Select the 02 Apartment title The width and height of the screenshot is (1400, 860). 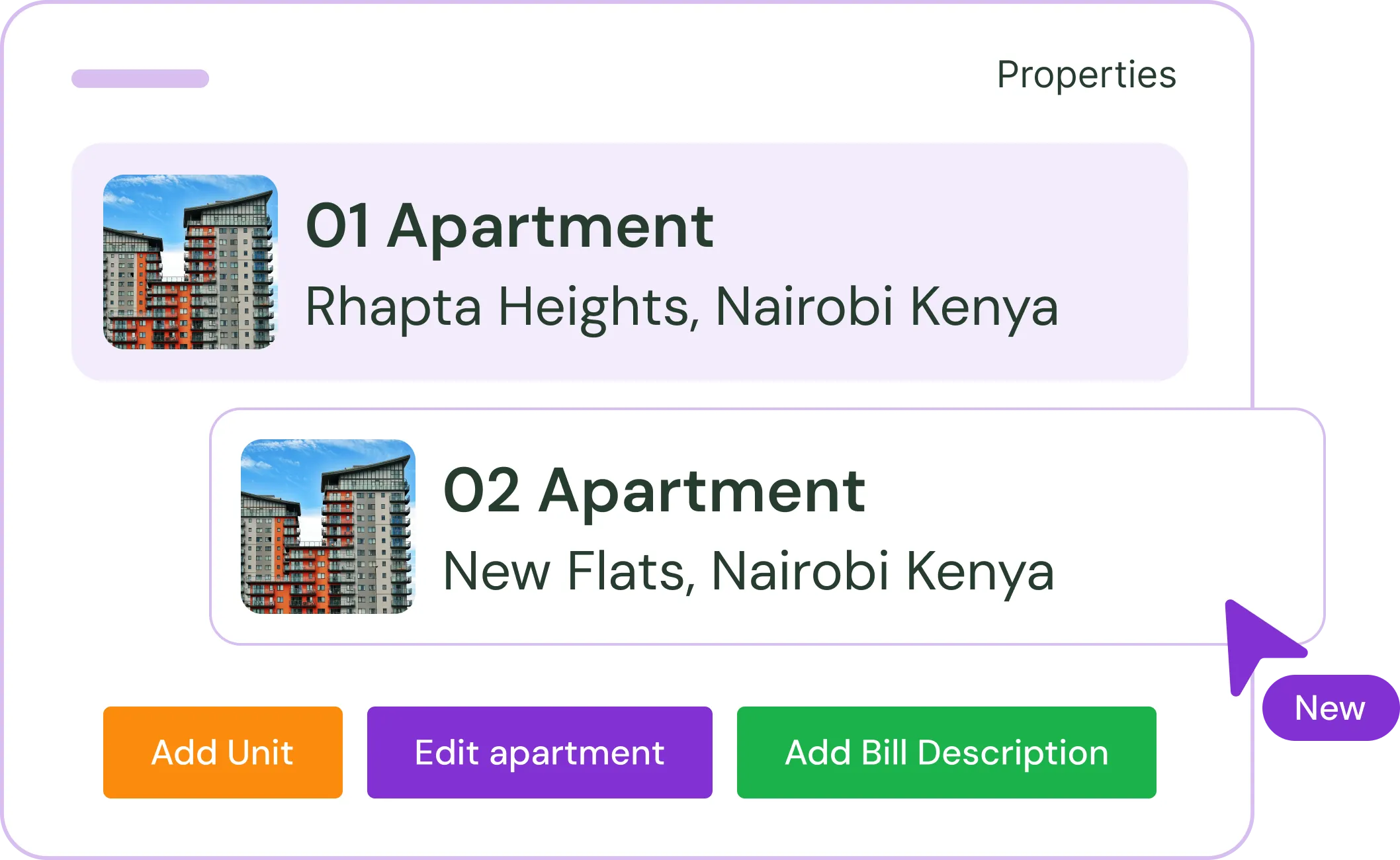click(654, 491)
